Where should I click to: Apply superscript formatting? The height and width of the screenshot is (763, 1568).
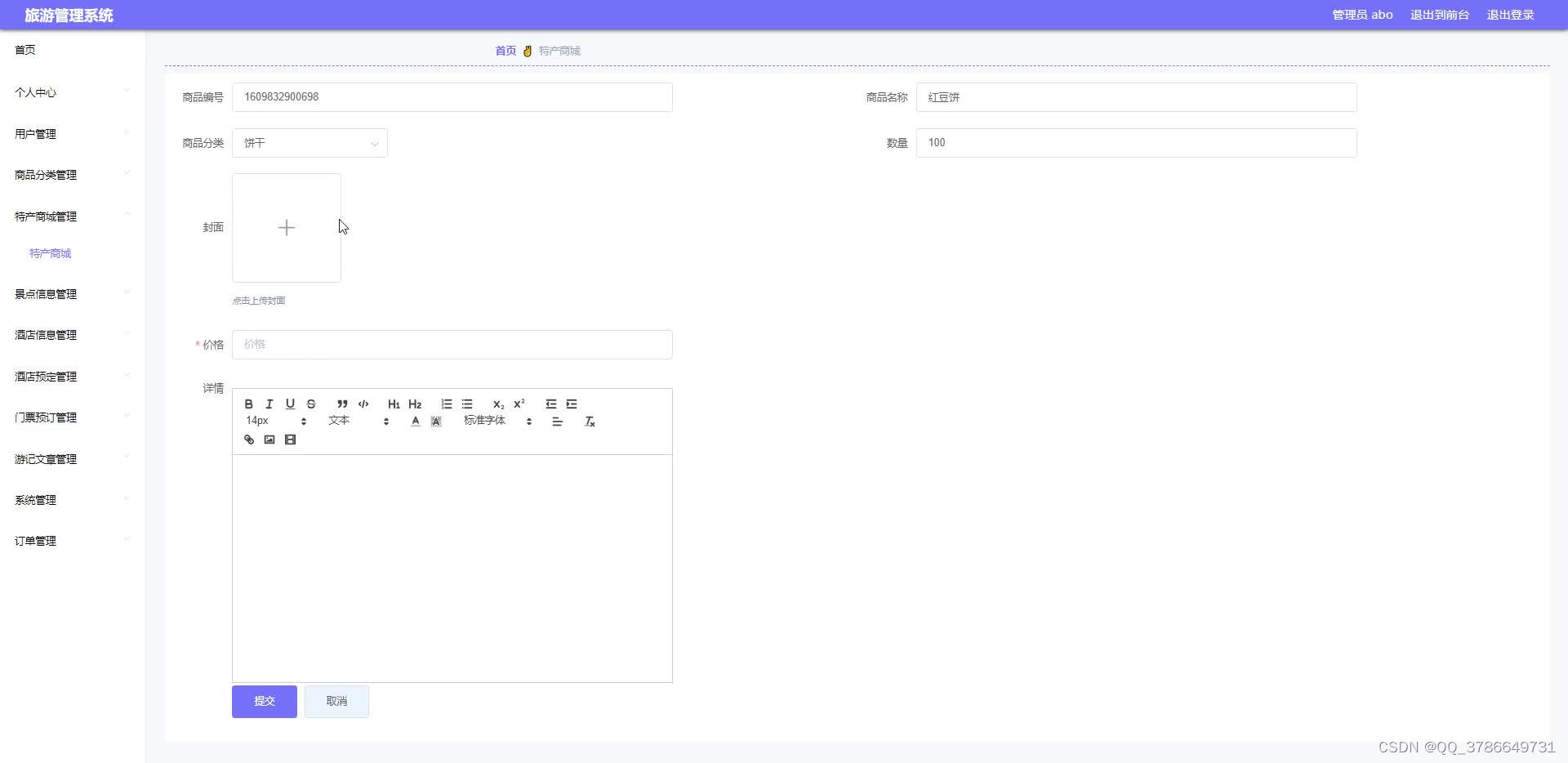(x=519, y=404)
